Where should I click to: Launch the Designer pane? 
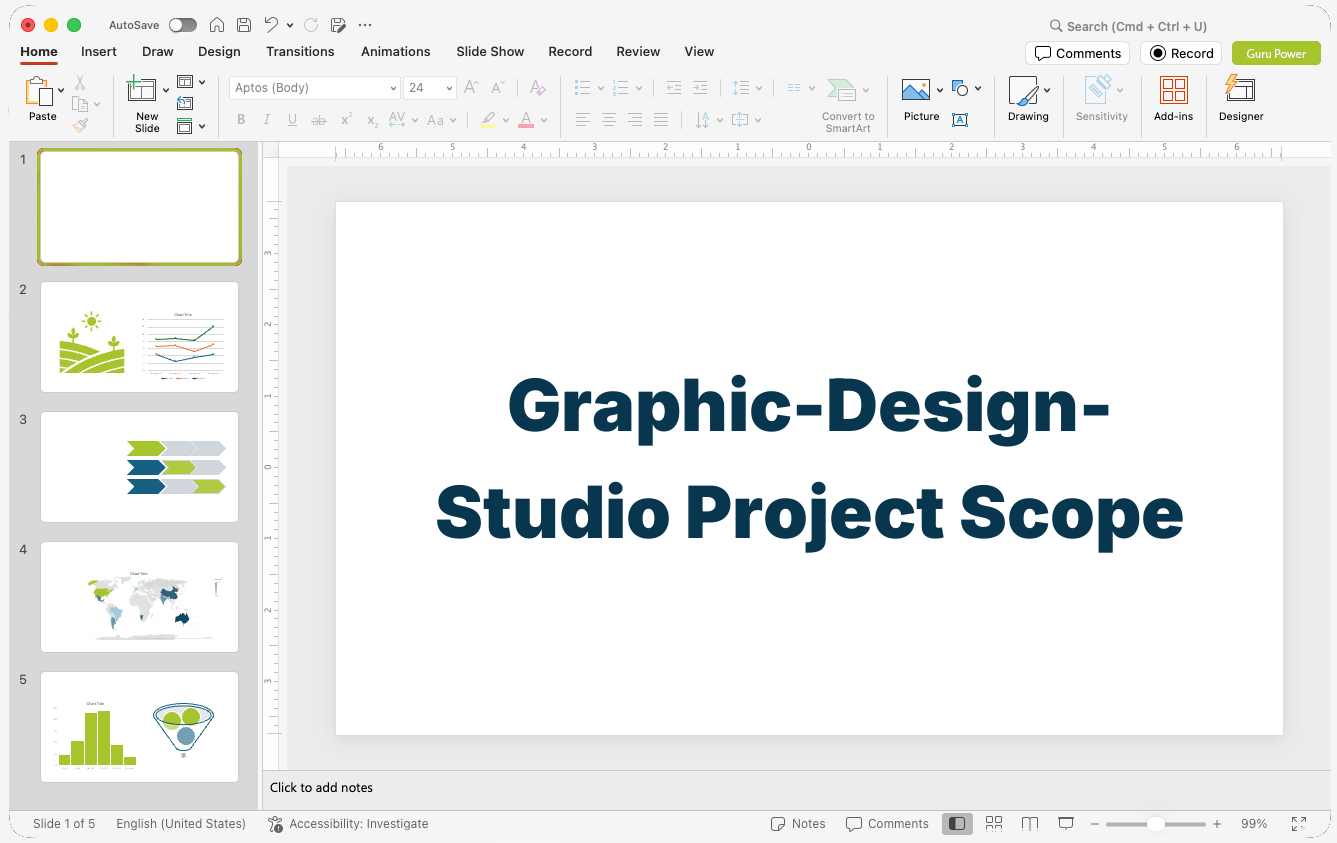pyautogui.click(x=1241, y=99)
